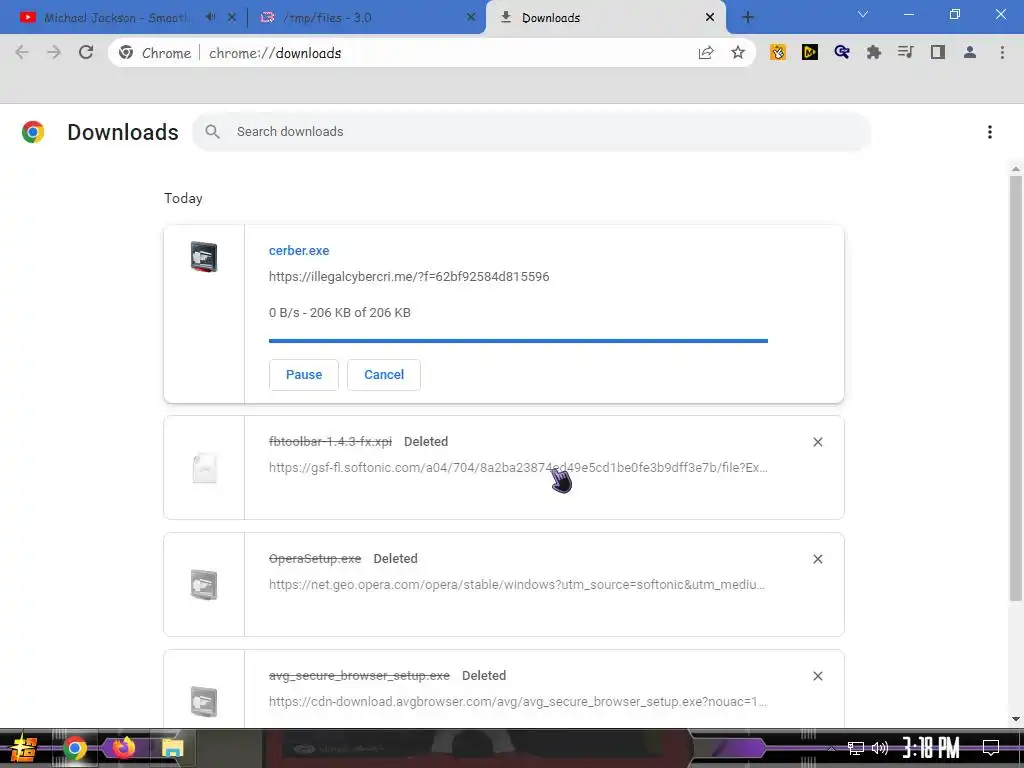Screen dimensions: 1024x768
Task: Click the cerber.exe file icon
Action: tap(204, 257)
